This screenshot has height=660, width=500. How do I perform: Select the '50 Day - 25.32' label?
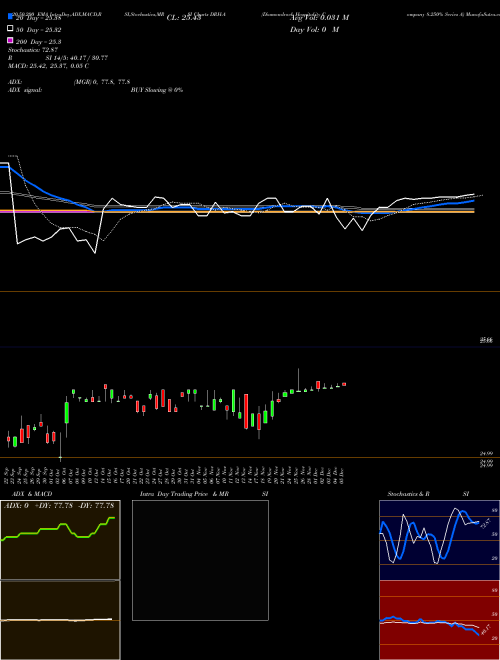click(38, 29)
